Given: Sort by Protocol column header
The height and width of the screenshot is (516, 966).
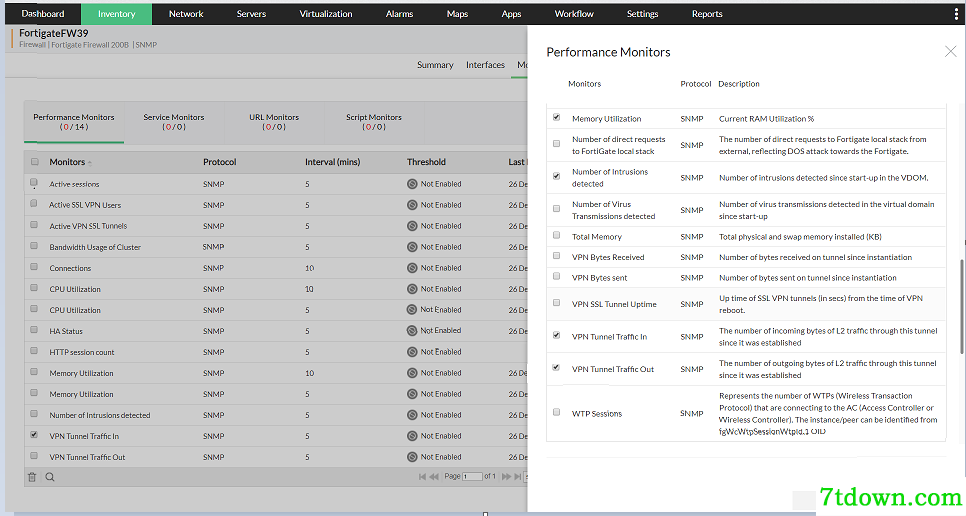Looking at the screenshot, I should [219, 162].
